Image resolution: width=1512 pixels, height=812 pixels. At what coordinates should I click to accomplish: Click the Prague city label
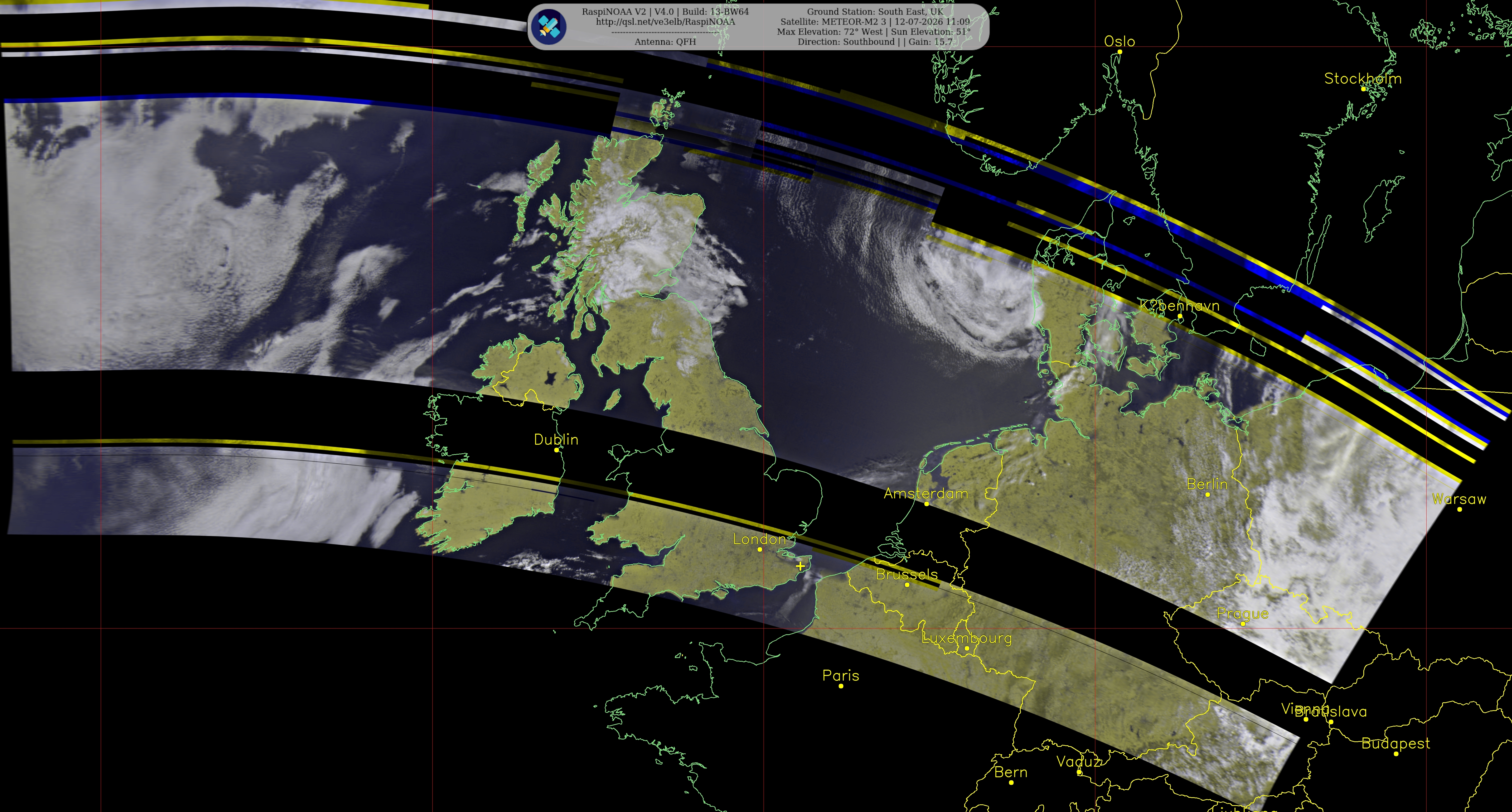tap(1243, 614)
